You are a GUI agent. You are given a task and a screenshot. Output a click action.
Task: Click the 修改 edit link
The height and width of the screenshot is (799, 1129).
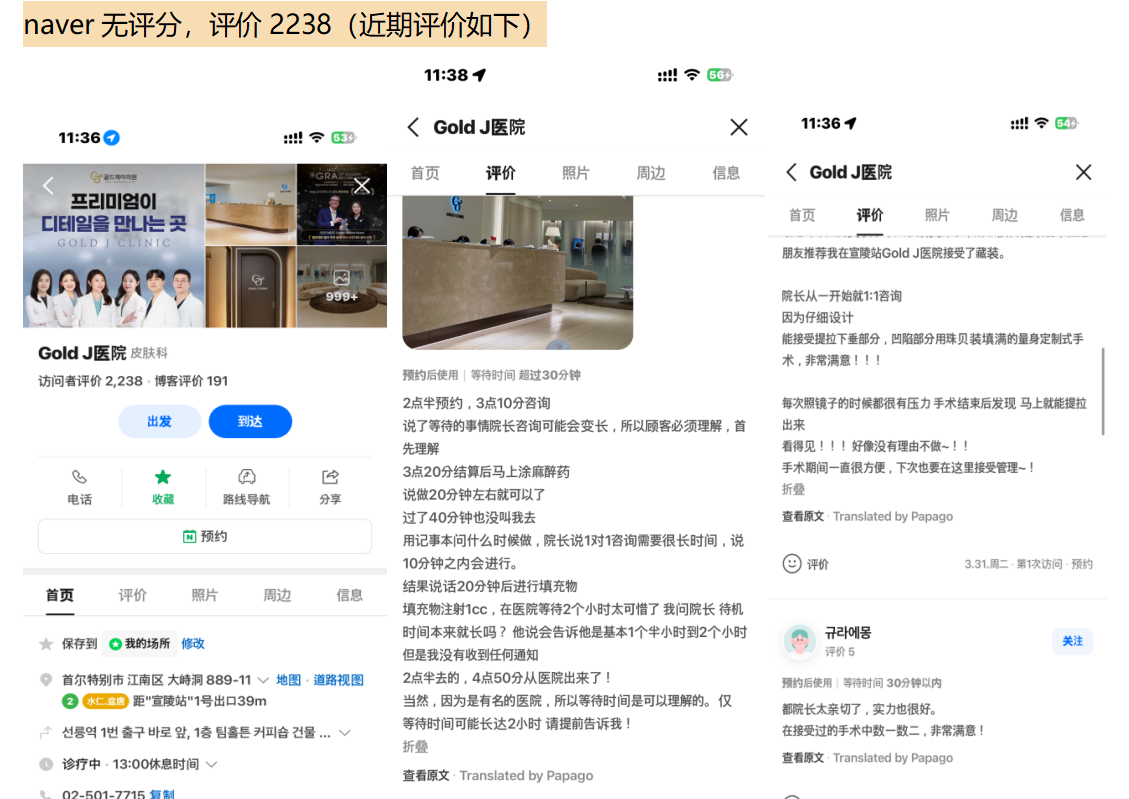click(x=193, y=644)
